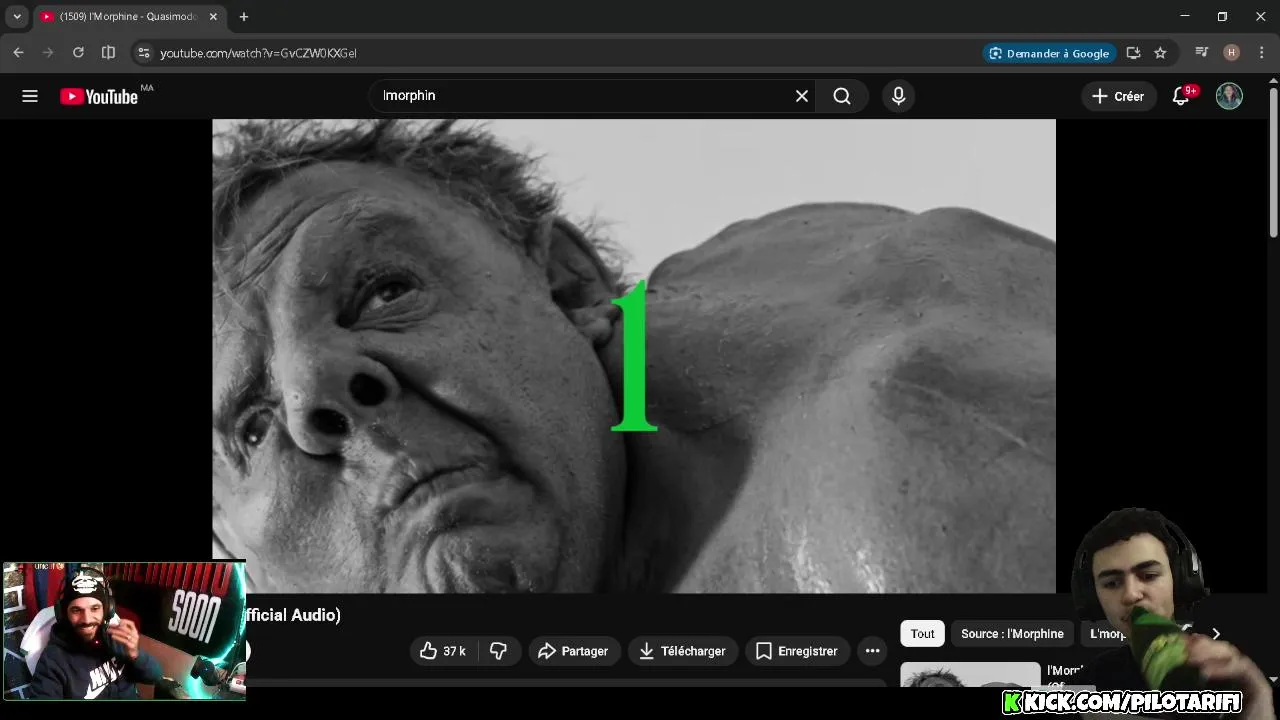Toggle the browser side panel icon
The image size is (1280, 720).
pyautogui.click(x=108, y=53)
